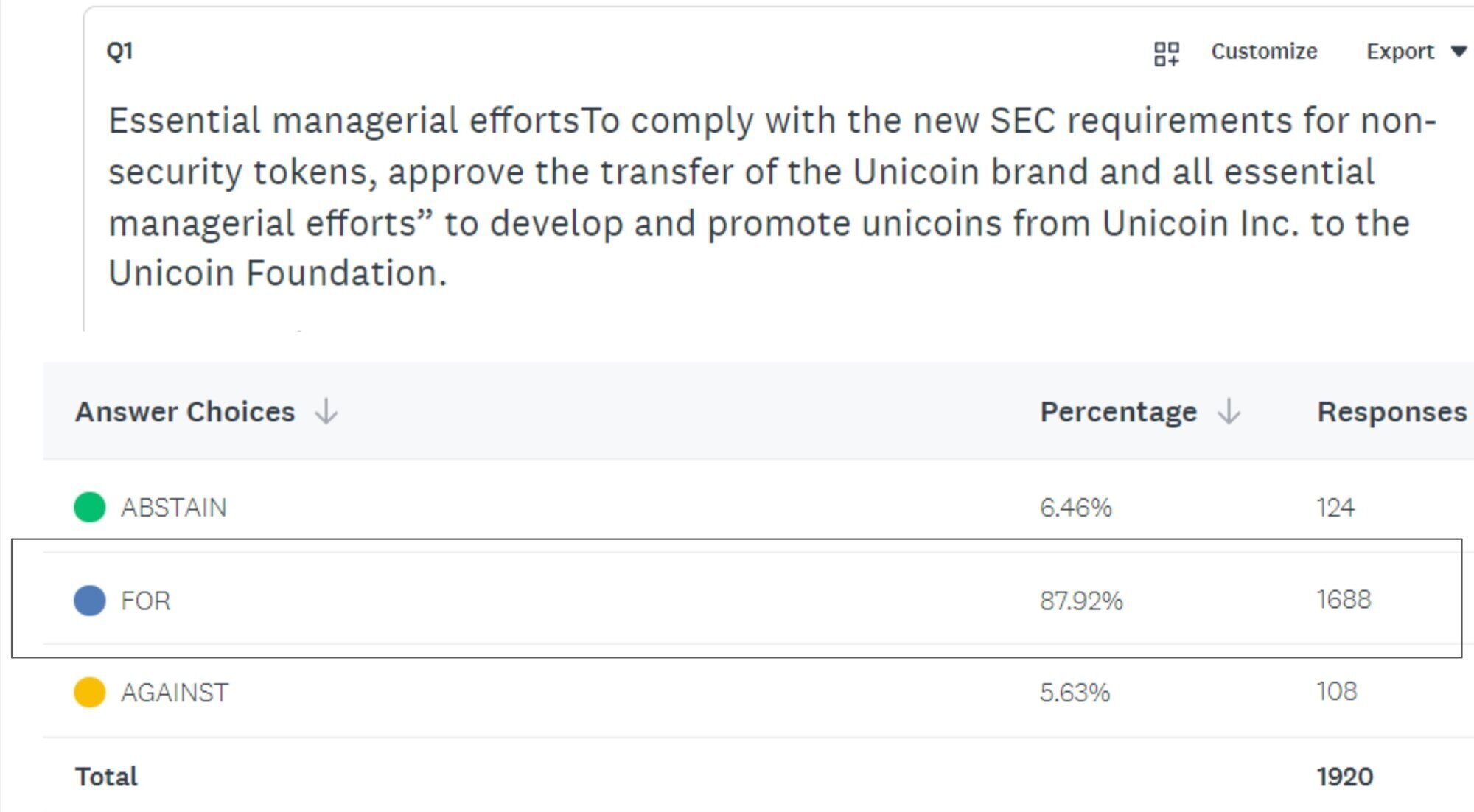Image resolution: width=1474 pixels, height=812 pixels.
Task: Click the Q1 question label
Action: [119, 51]
